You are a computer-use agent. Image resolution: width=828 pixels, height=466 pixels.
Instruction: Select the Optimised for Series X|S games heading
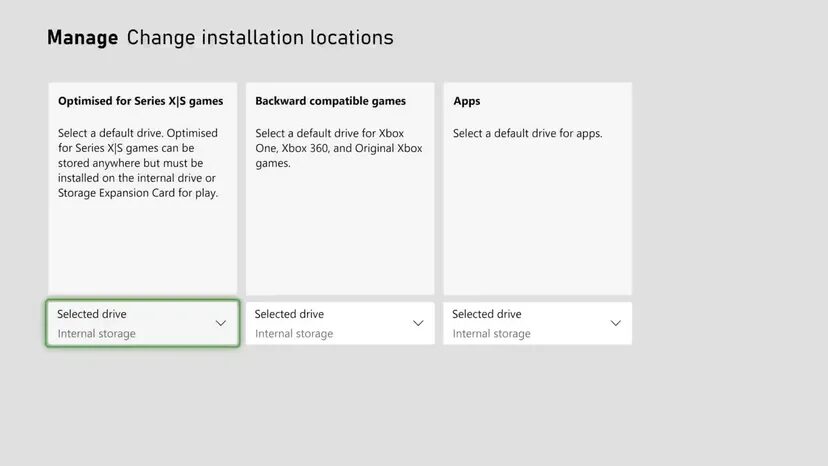click(x=140, y=101)
